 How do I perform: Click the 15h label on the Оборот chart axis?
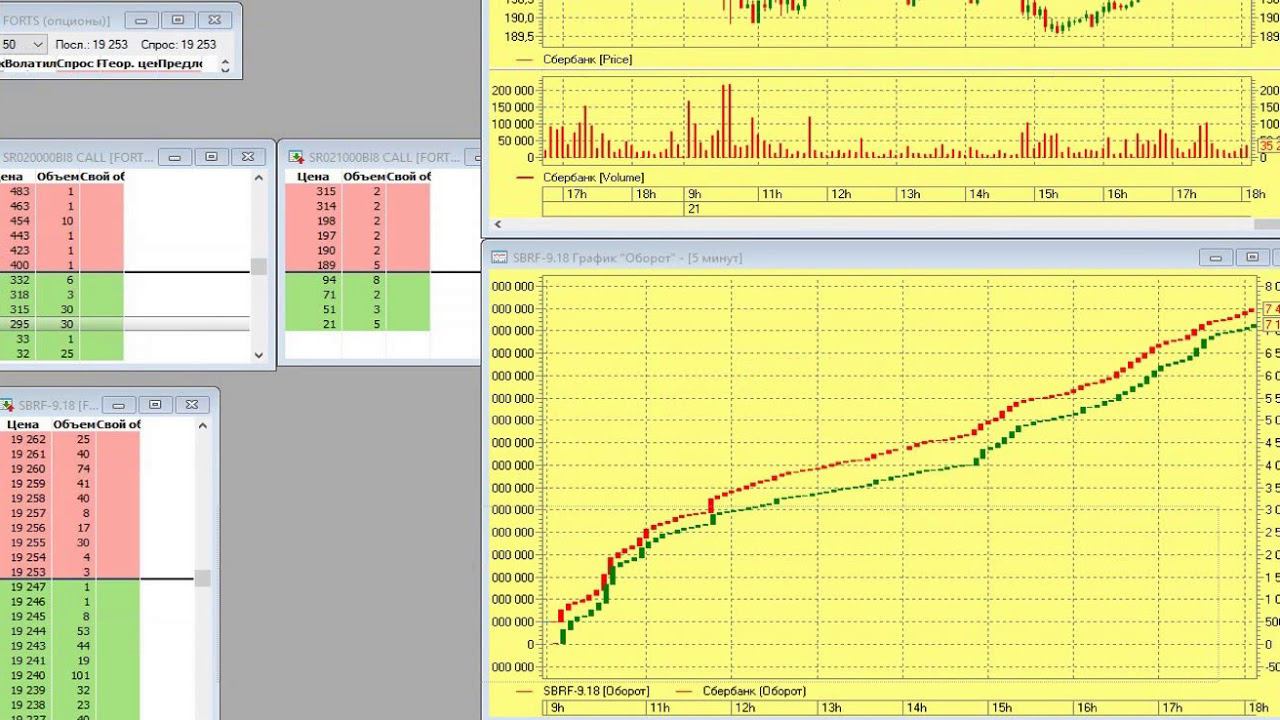point(1002,708)
